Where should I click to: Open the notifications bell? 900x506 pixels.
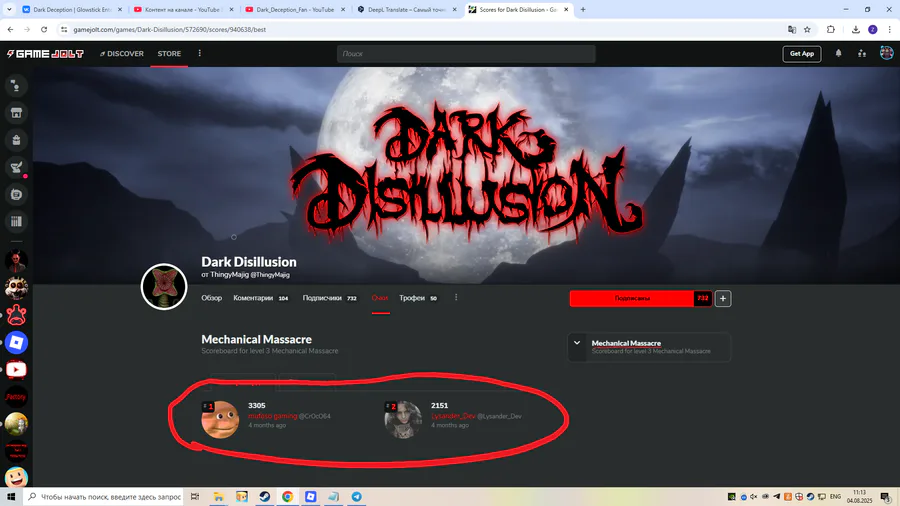pos(839,53)
